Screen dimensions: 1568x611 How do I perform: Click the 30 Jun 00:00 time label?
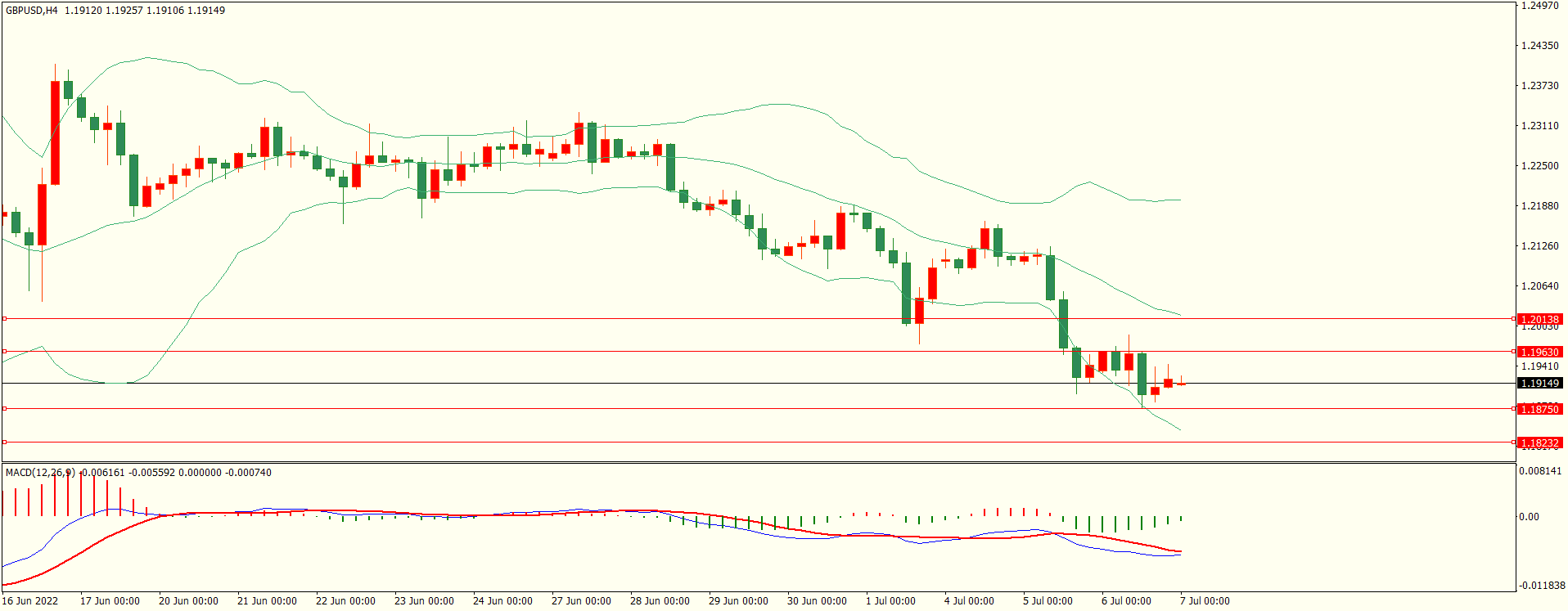coord(817,600)
